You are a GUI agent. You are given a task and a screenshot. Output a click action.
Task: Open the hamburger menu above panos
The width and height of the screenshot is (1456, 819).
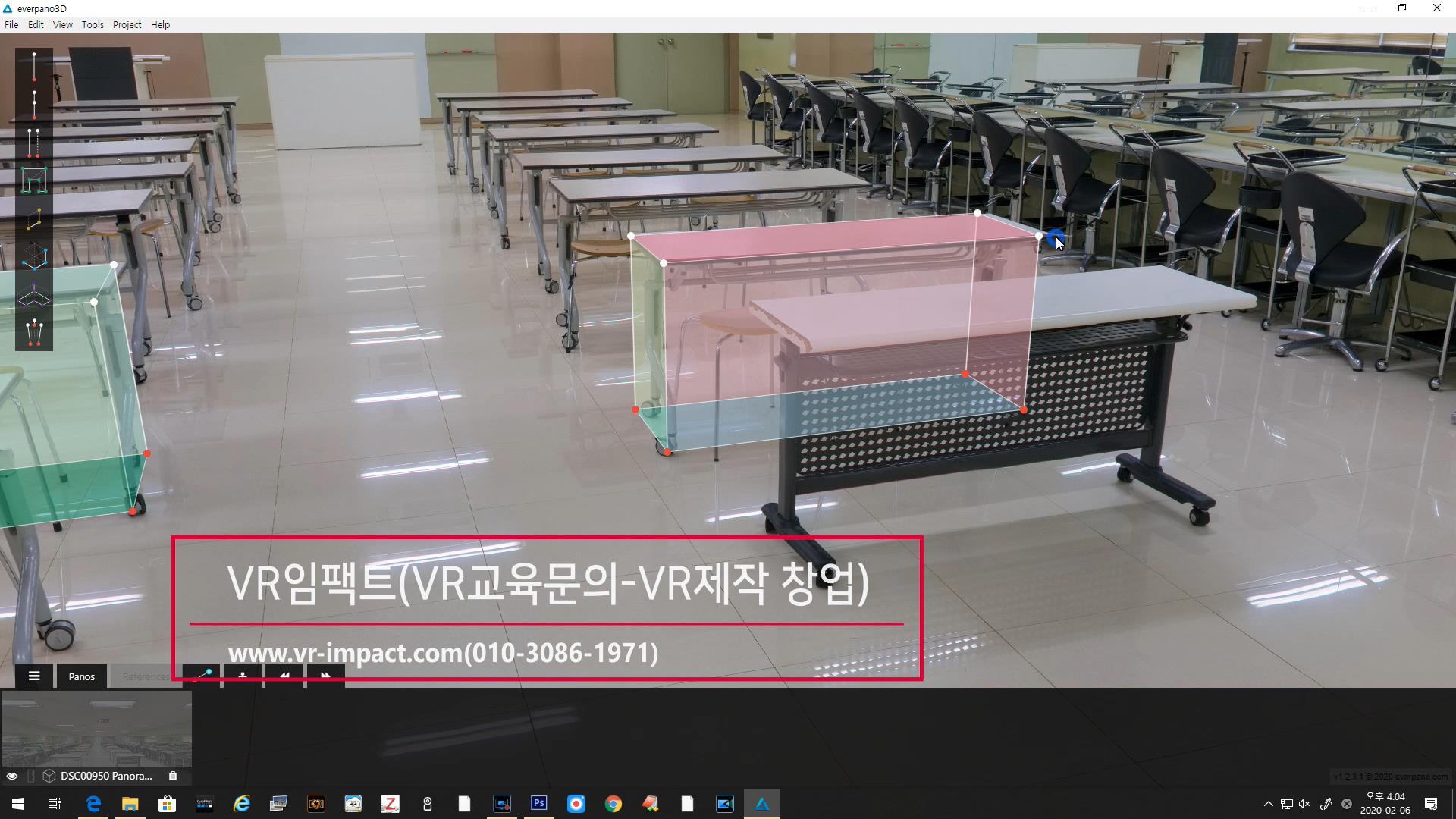(34, 676)
